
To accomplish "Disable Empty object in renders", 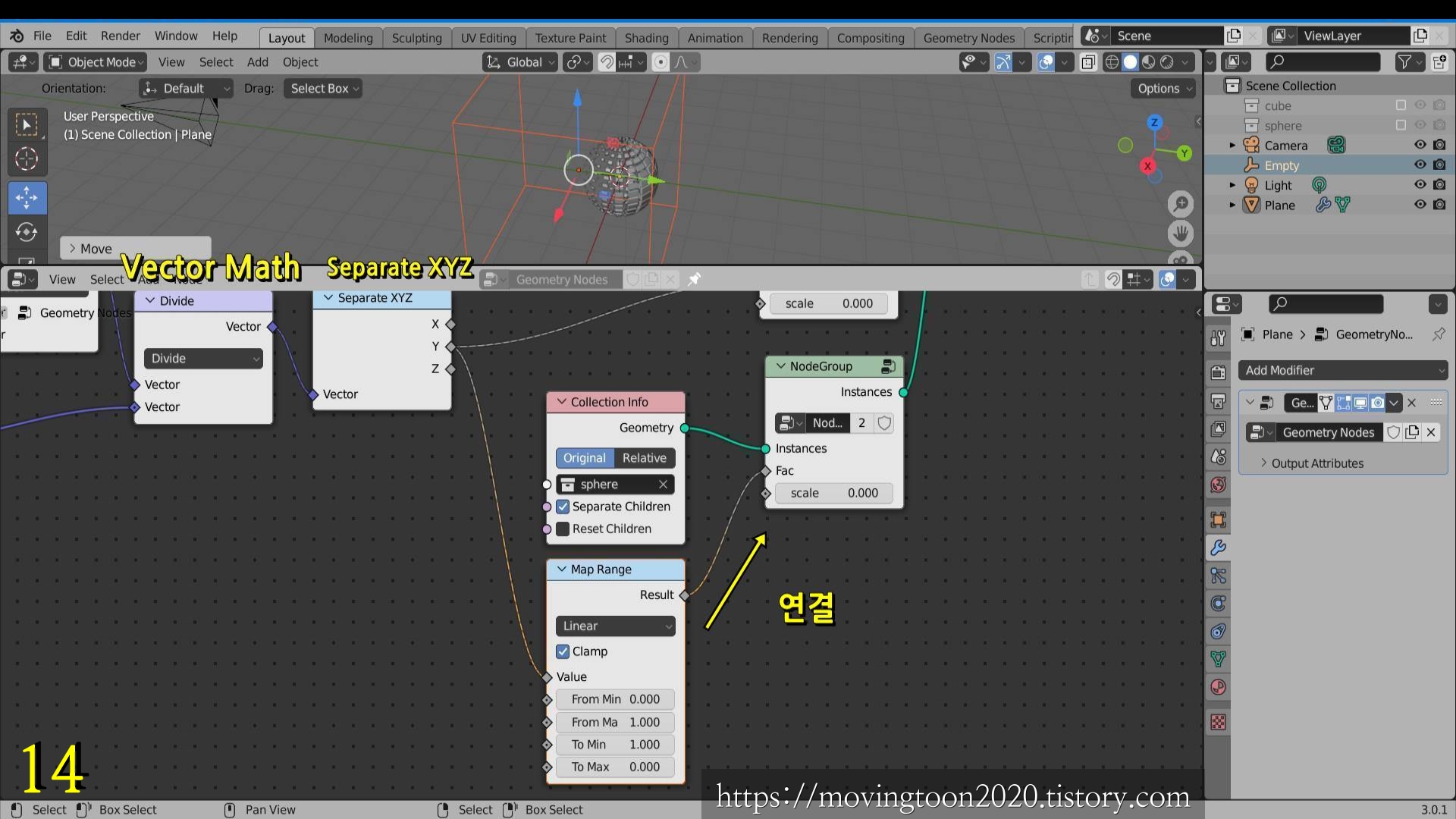I will [x=1439, y=165].
